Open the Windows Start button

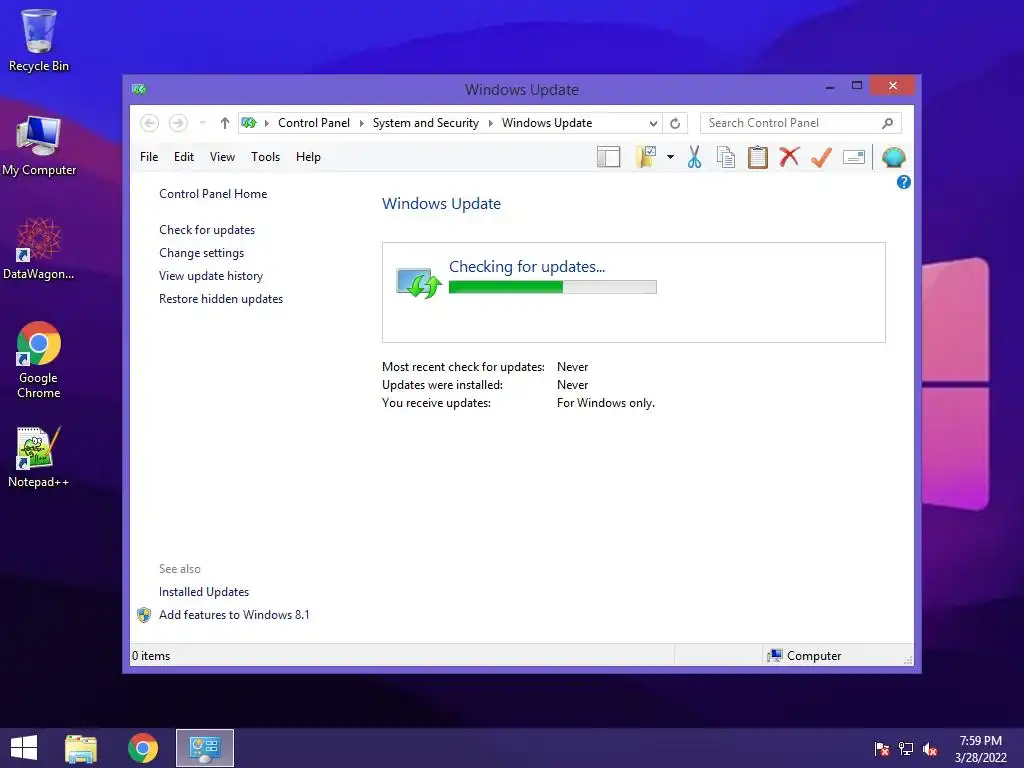click(x=24, y=748)
